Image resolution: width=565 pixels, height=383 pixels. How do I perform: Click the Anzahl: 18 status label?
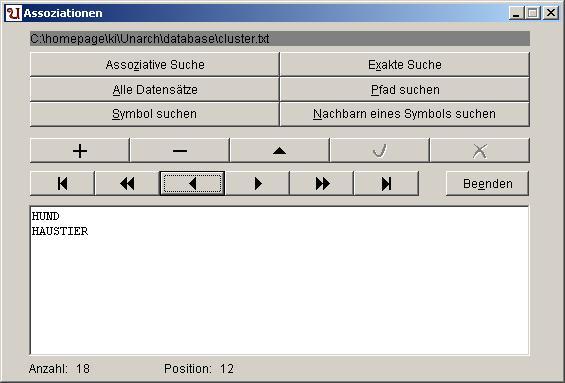point(59,369)
